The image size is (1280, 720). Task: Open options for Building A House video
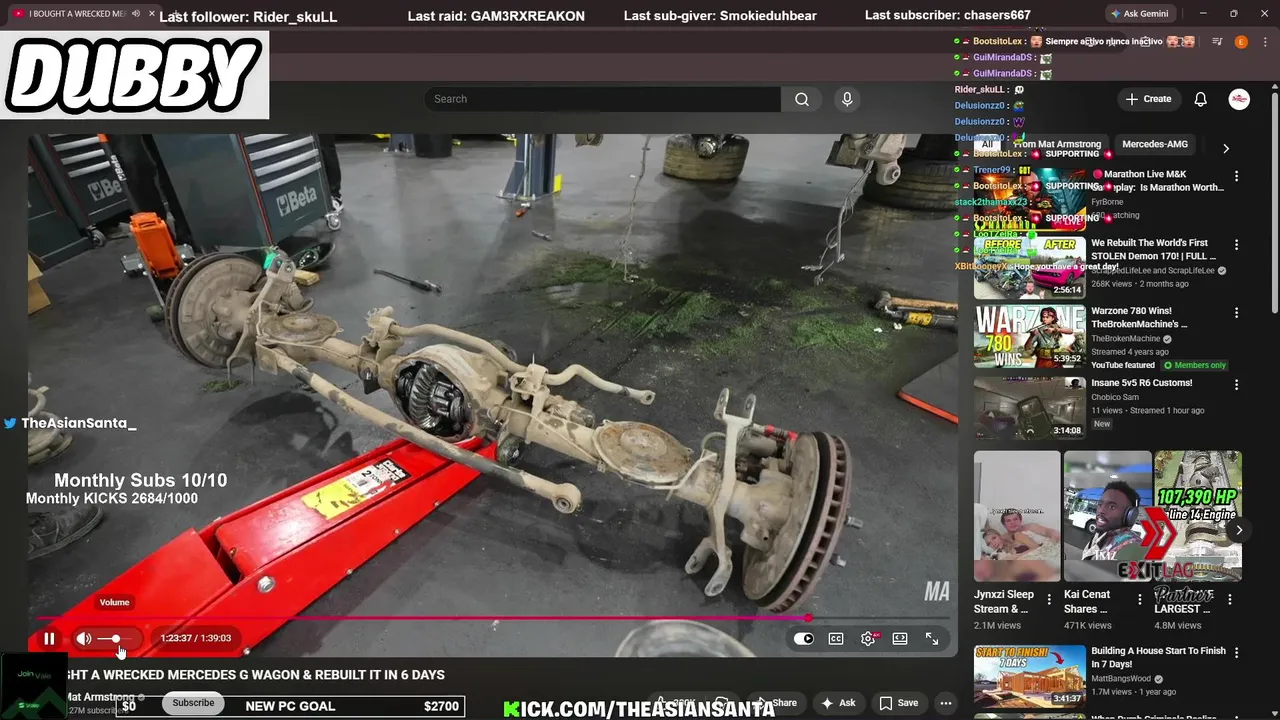pos(1236,653)
